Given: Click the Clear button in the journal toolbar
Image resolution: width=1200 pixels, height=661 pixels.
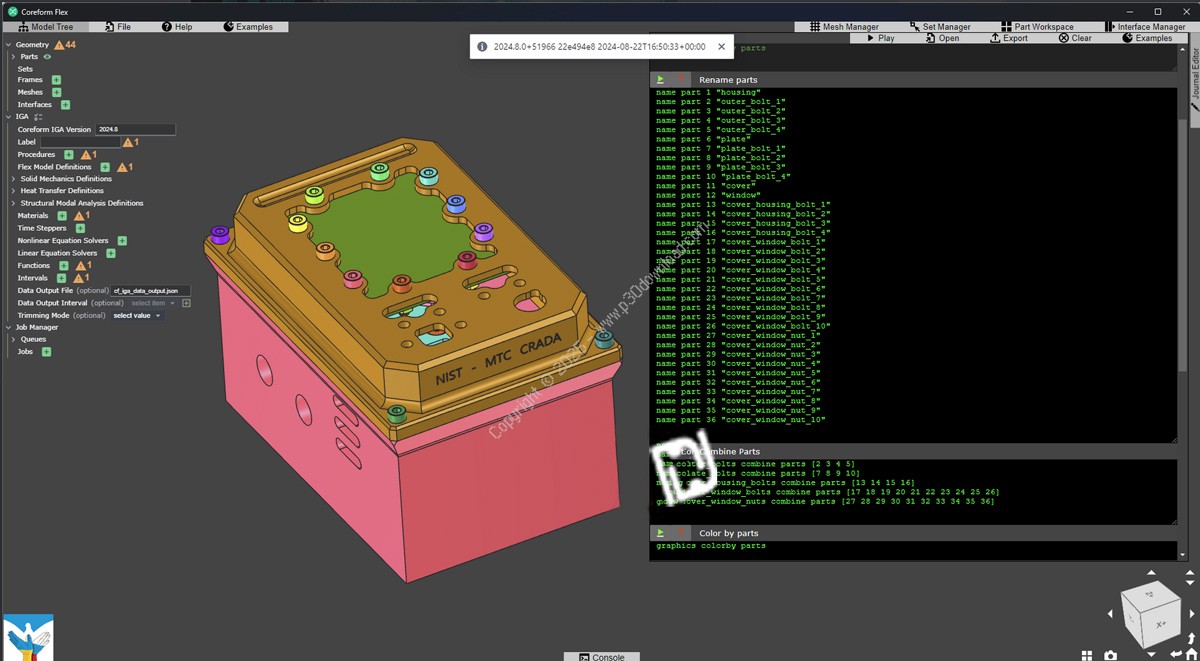Looking at the screenshot, I should click(1075, 38).
